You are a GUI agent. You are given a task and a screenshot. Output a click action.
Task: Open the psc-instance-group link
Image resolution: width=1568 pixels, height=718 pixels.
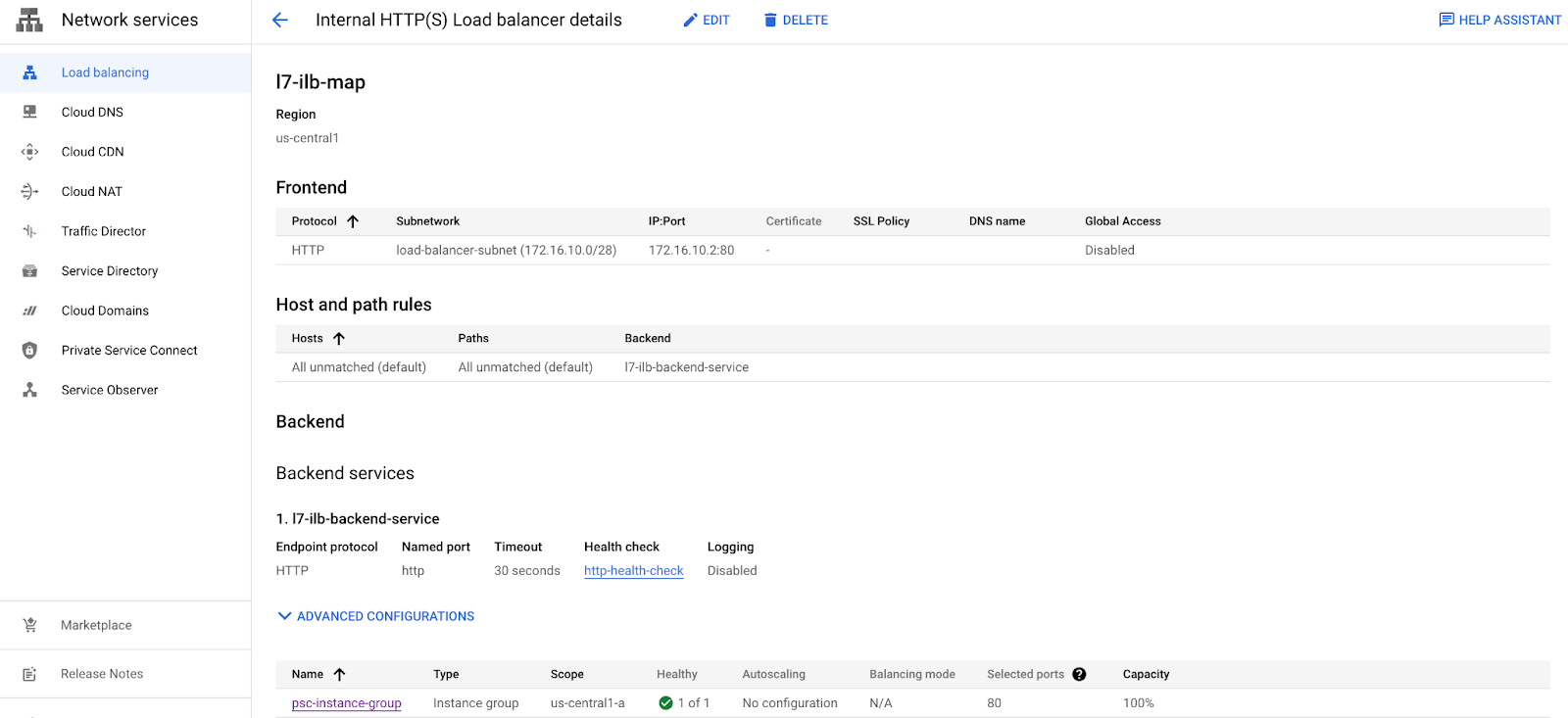click(x=346, y=703)
